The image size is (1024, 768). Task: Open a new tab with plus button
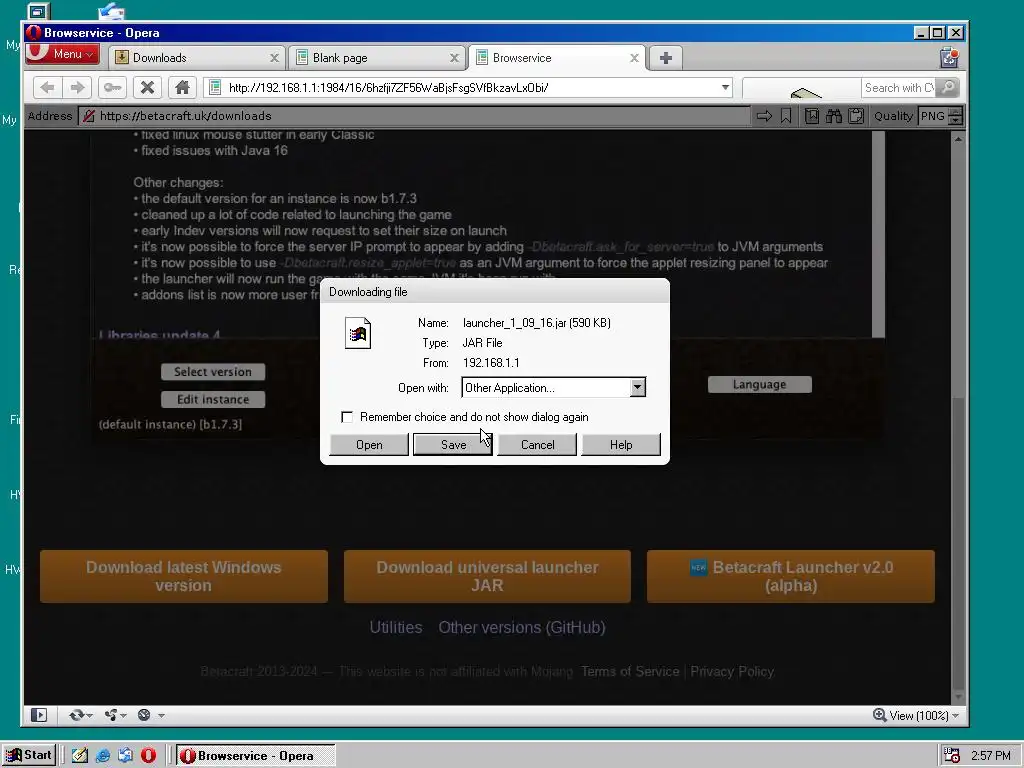tap(665, 58)
